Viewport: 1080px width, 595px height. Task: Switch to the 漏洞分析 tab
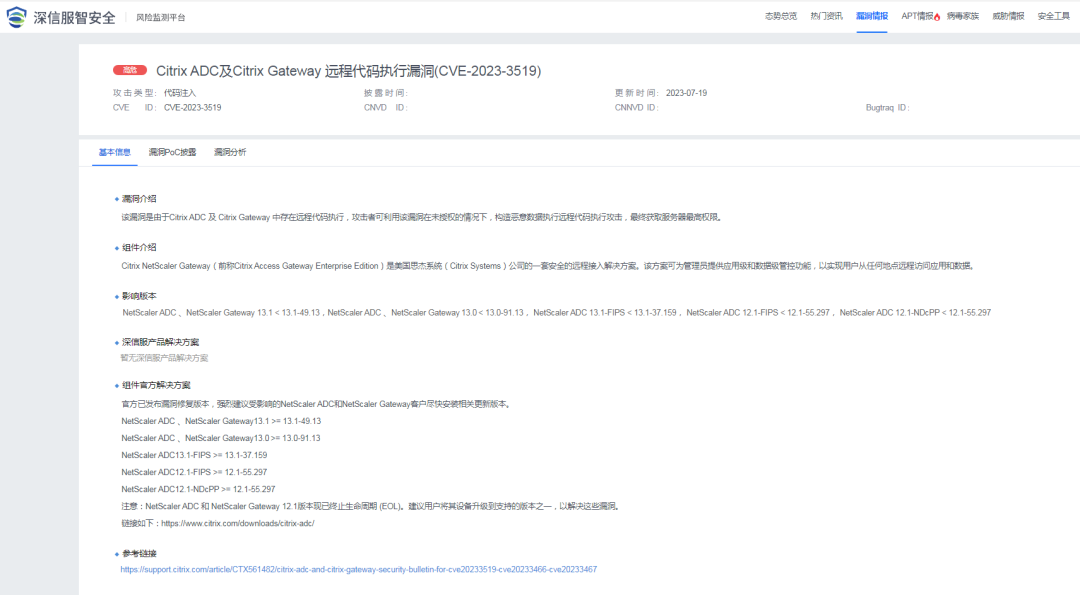(229, 152)
